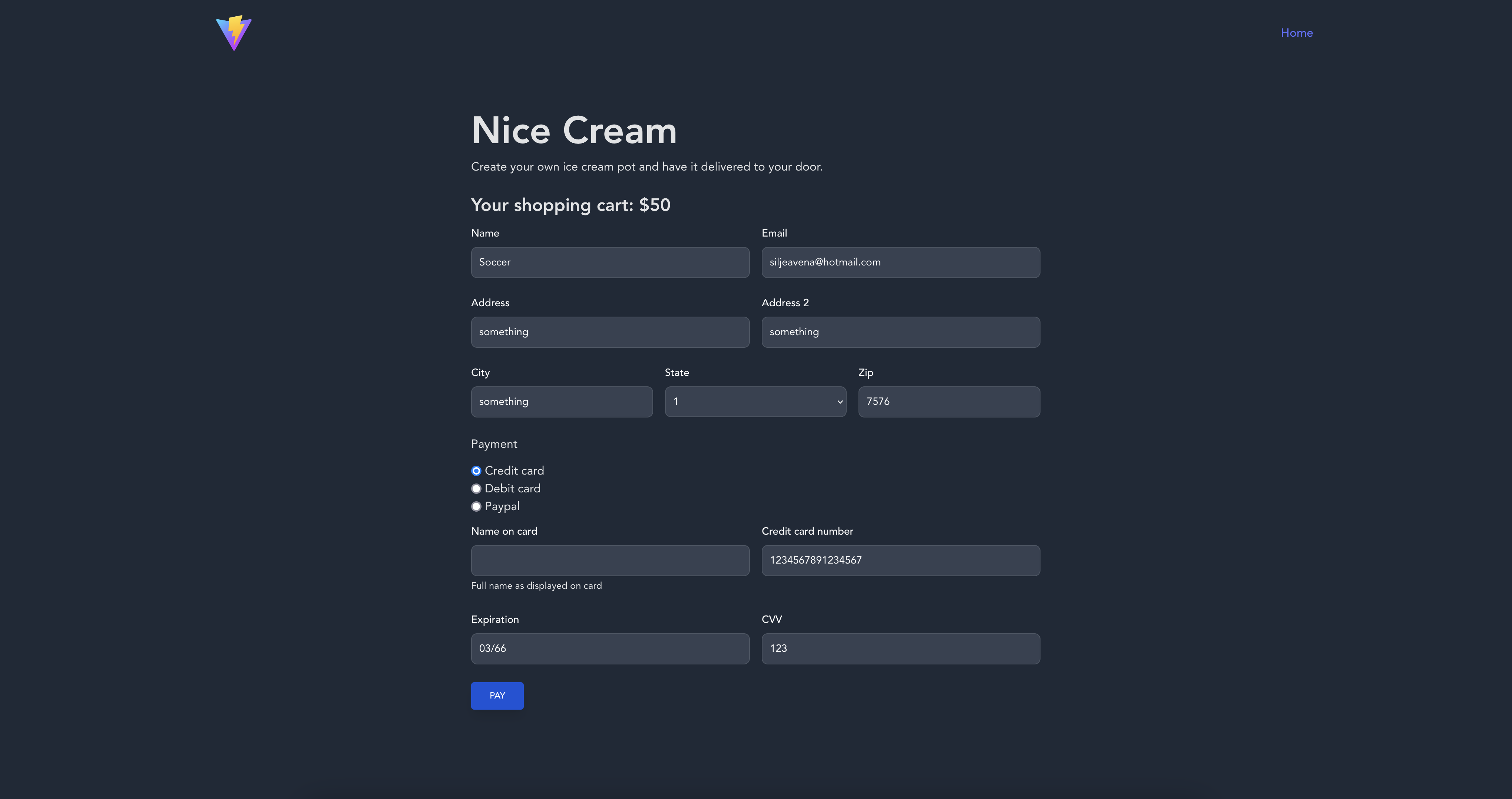
Task: Click the Credit card option label text
Action: 514,471
